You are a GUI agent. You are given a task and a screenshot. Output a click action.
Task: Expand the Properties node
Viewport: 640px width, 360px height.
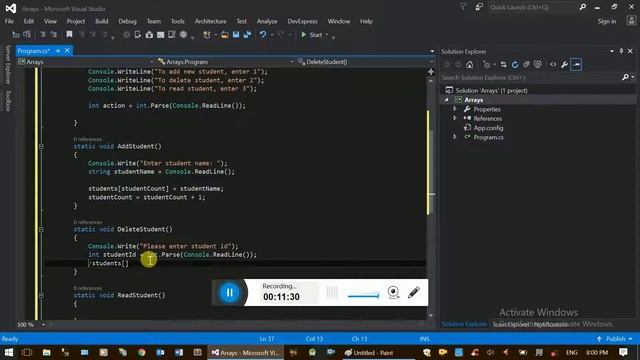pyautogui.click(x=455, y=109)
